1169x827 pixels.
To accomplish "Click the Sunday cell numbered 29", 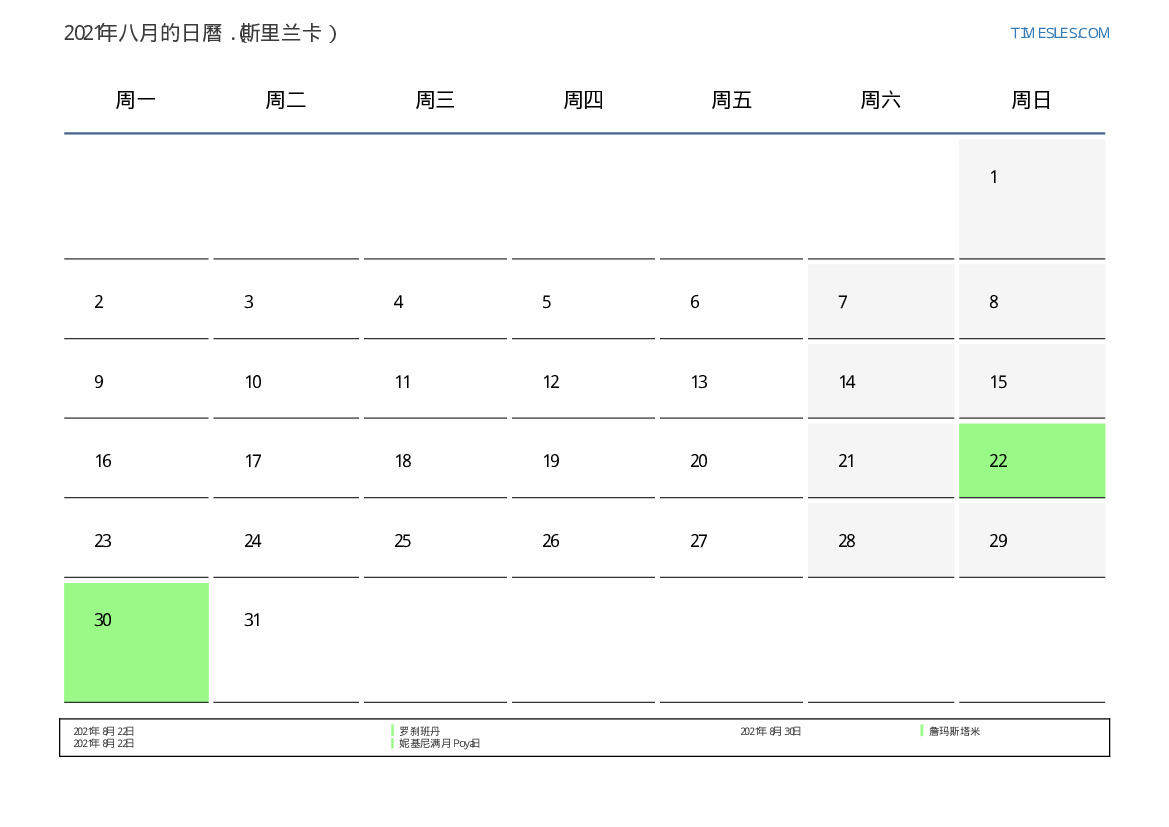I will coord(1032,540).
